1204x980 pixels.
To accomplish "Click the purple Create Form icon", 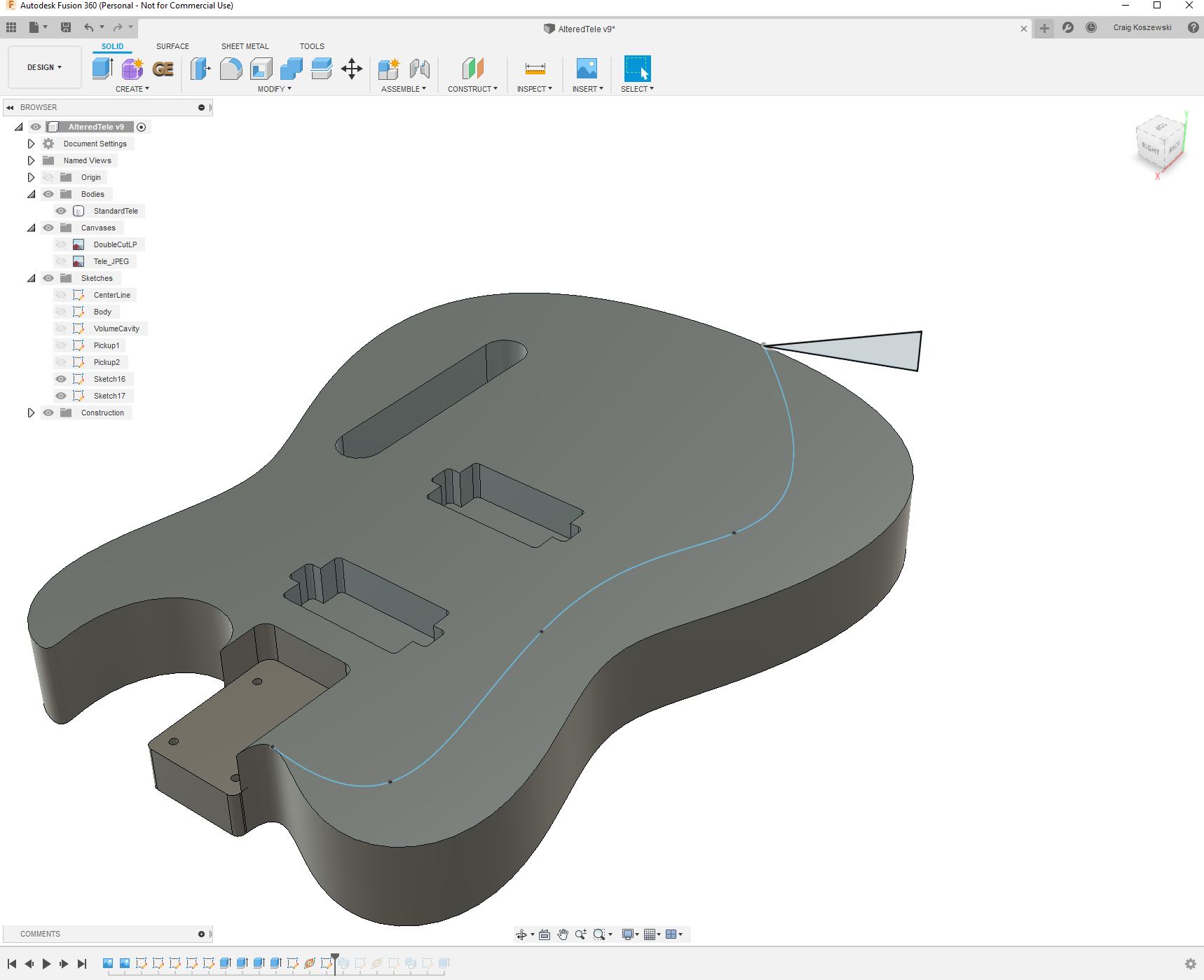I will tap(132, 68).
